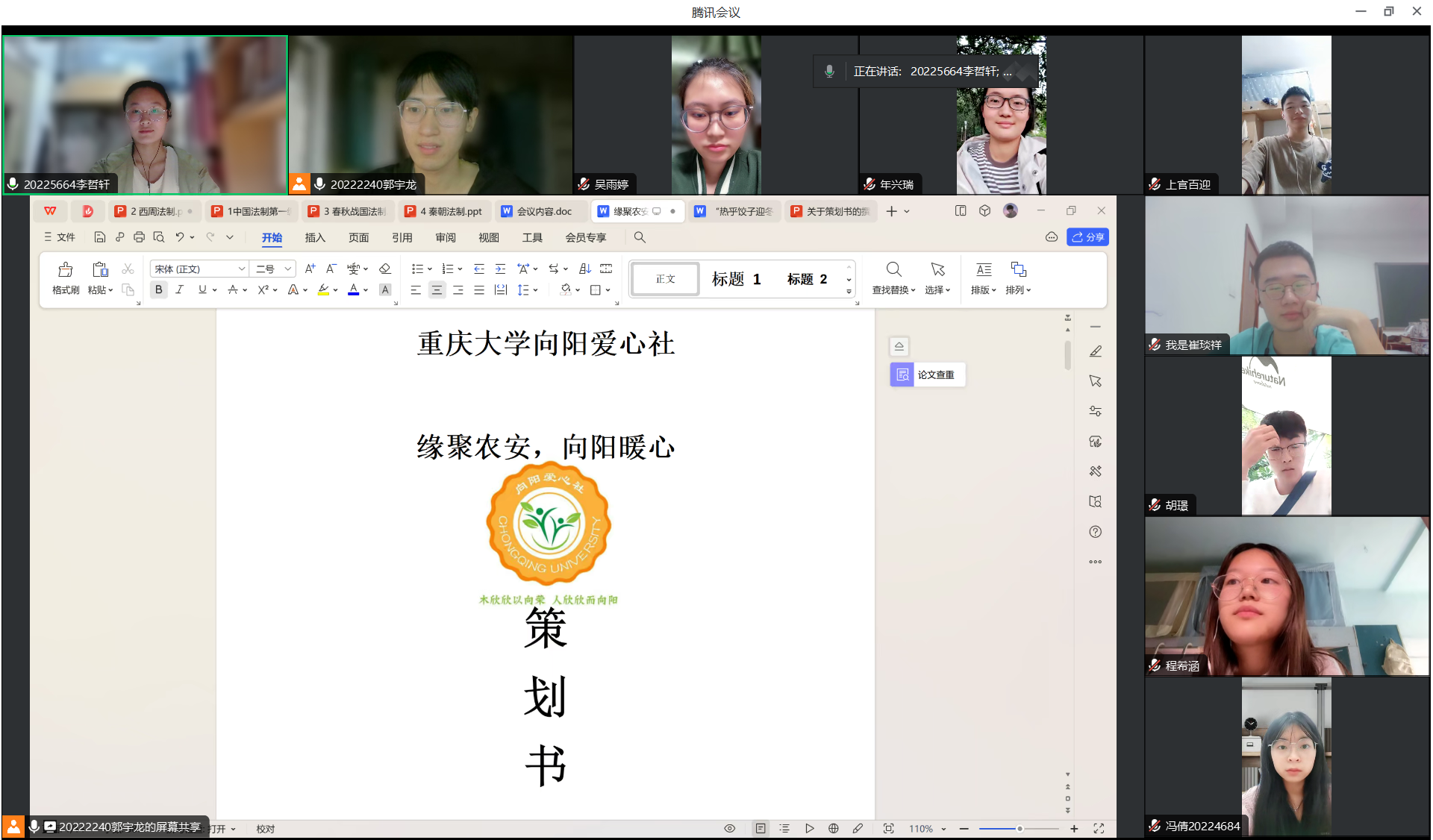Click the clear formatting eraser icon
The width and height of the screenshot is (1433, 840).
(x=385, y=269)
